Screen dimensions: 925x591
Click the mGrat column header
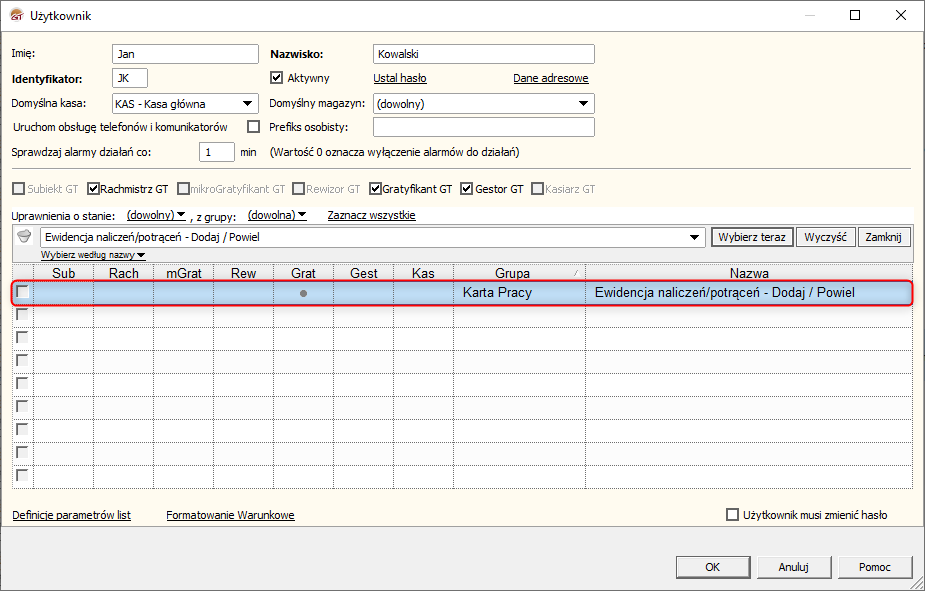click(184, 273)
